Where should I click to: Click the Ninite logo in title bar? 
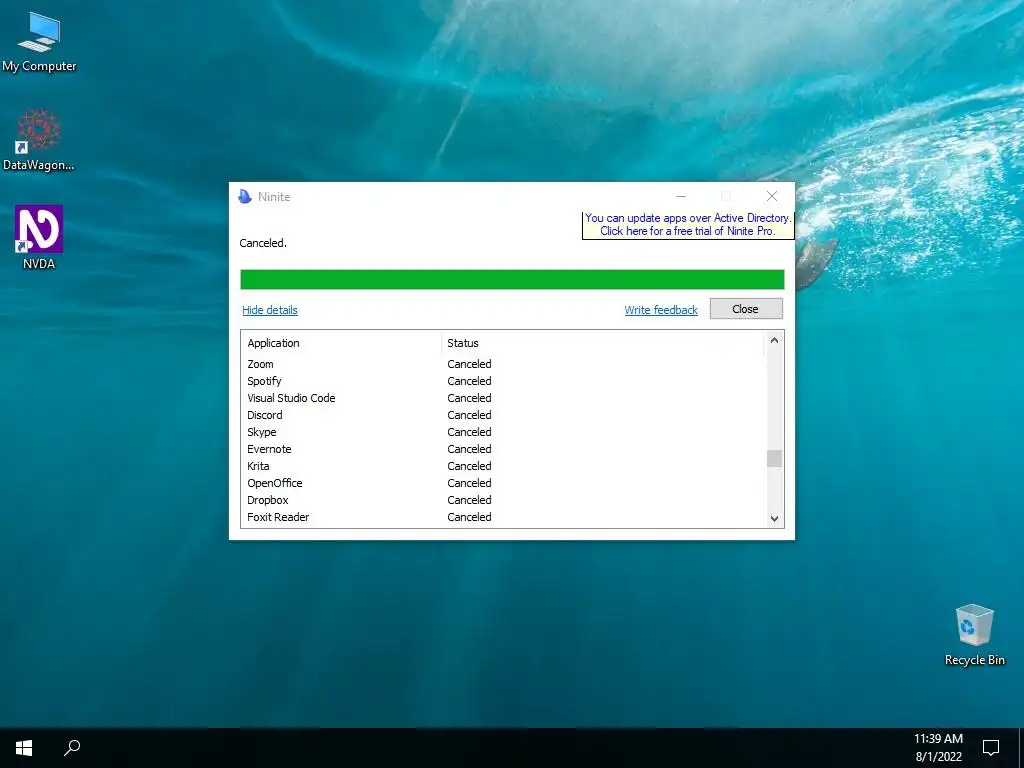coord(245,197)
